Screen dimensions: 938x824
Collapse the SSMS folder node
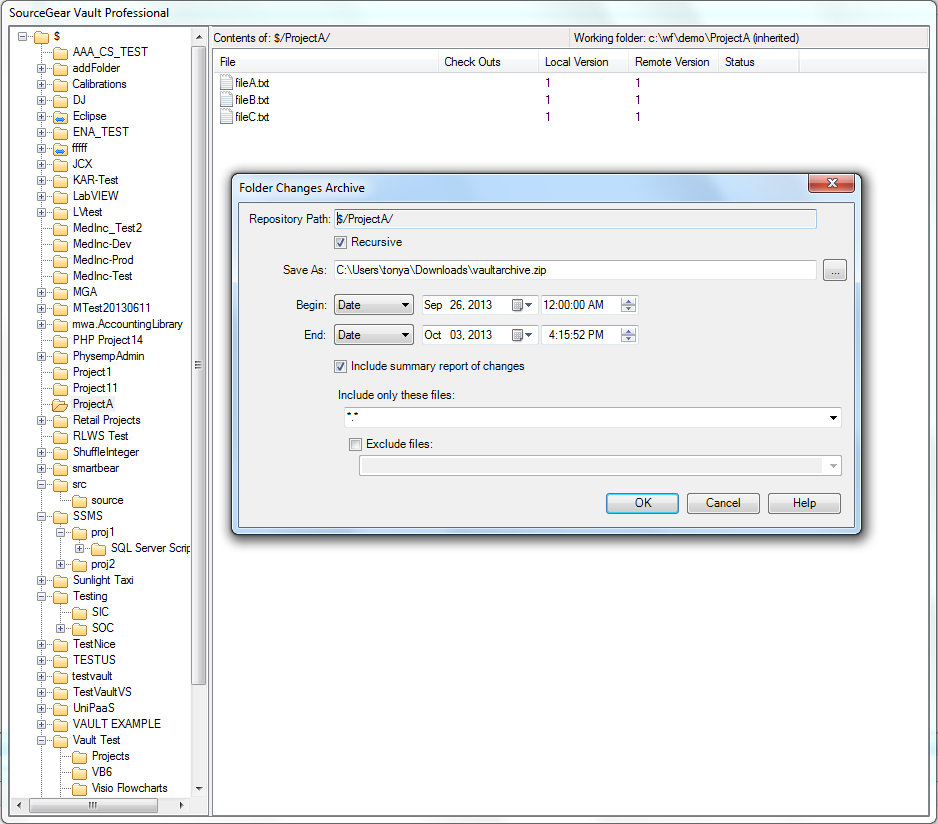[x=41, y=516]
